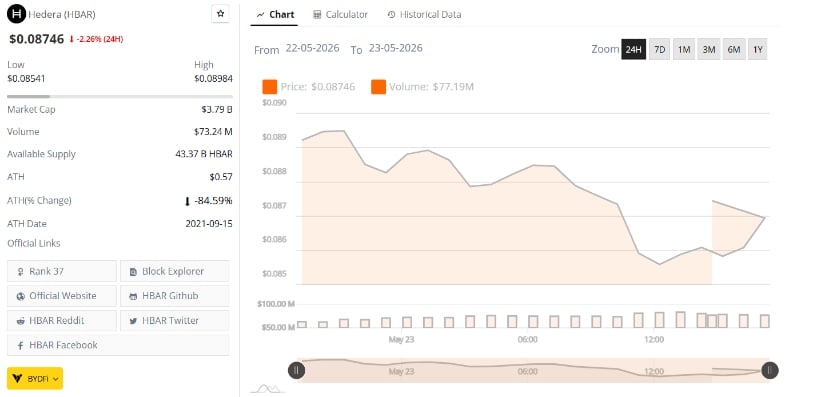Set chart zoom to 24H
This screenshot has height=397, width=825.
coord(633,49)
